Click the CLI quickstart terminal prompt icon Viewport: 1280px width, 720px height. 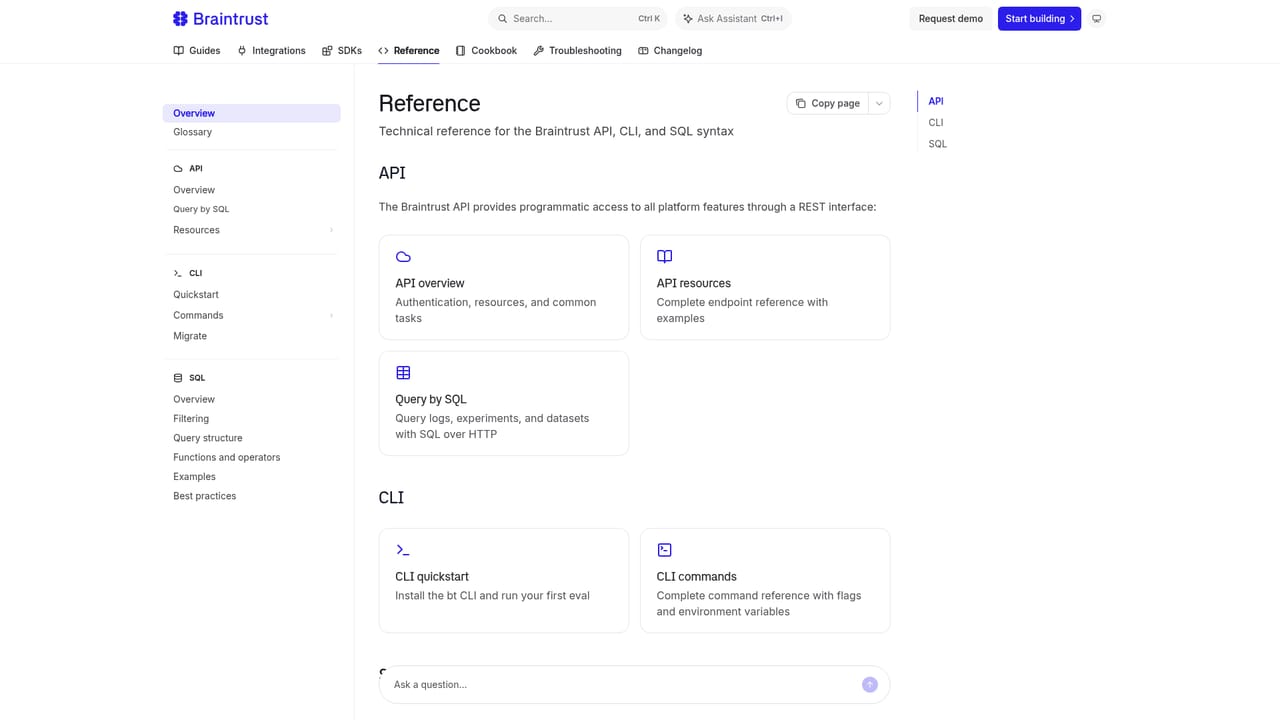[403, 550]
